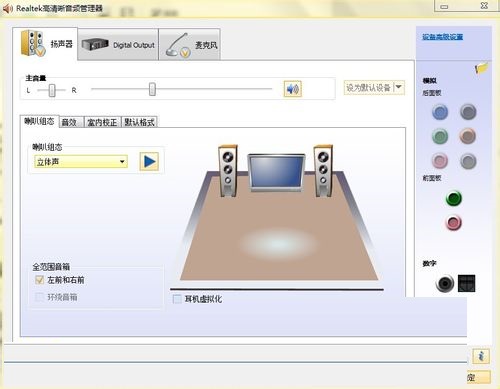The image size is (500, 389).
Task: Click the 设为默认设备 button
Action: click(x=368, y=88)
